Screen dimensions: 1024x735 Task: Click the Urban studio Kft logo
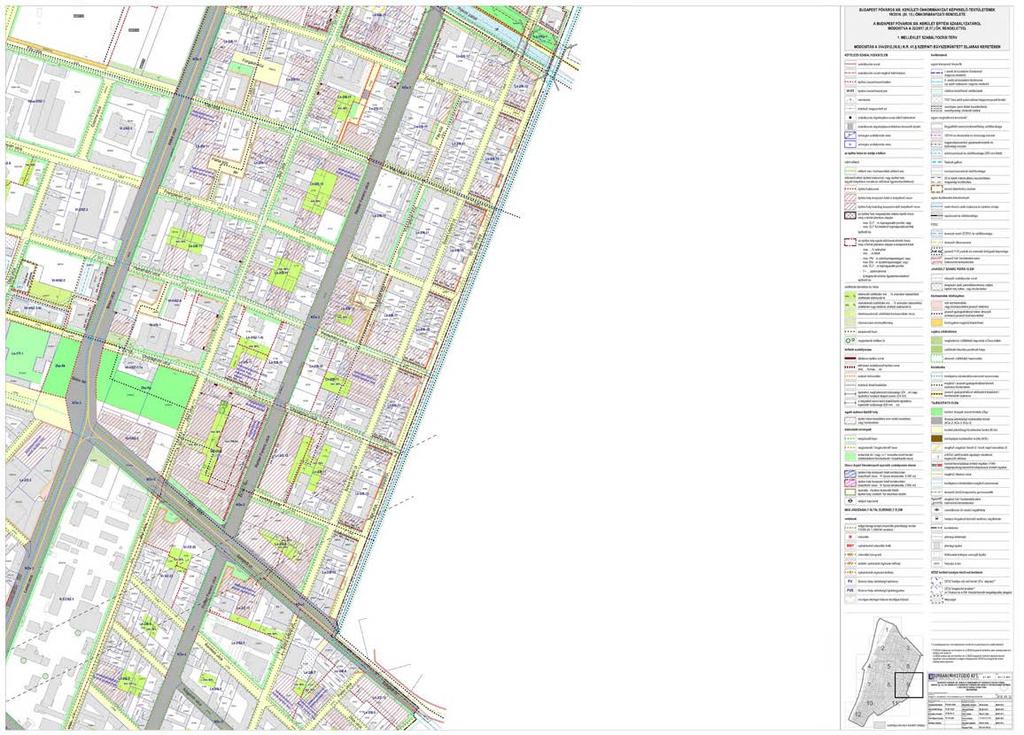(952, 678)
